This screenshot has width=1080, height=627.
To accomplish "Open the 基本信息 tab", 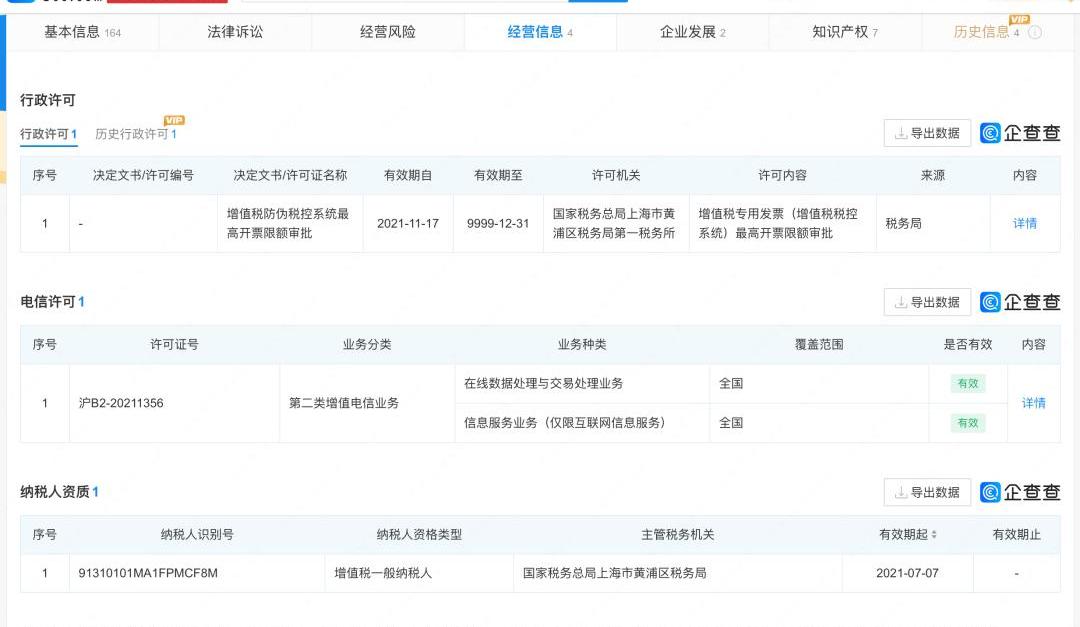I will (x=82, y=32).
